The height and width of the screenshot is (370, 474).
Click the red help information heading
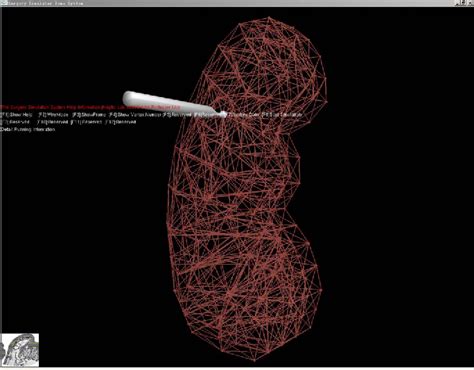point(90,108)
